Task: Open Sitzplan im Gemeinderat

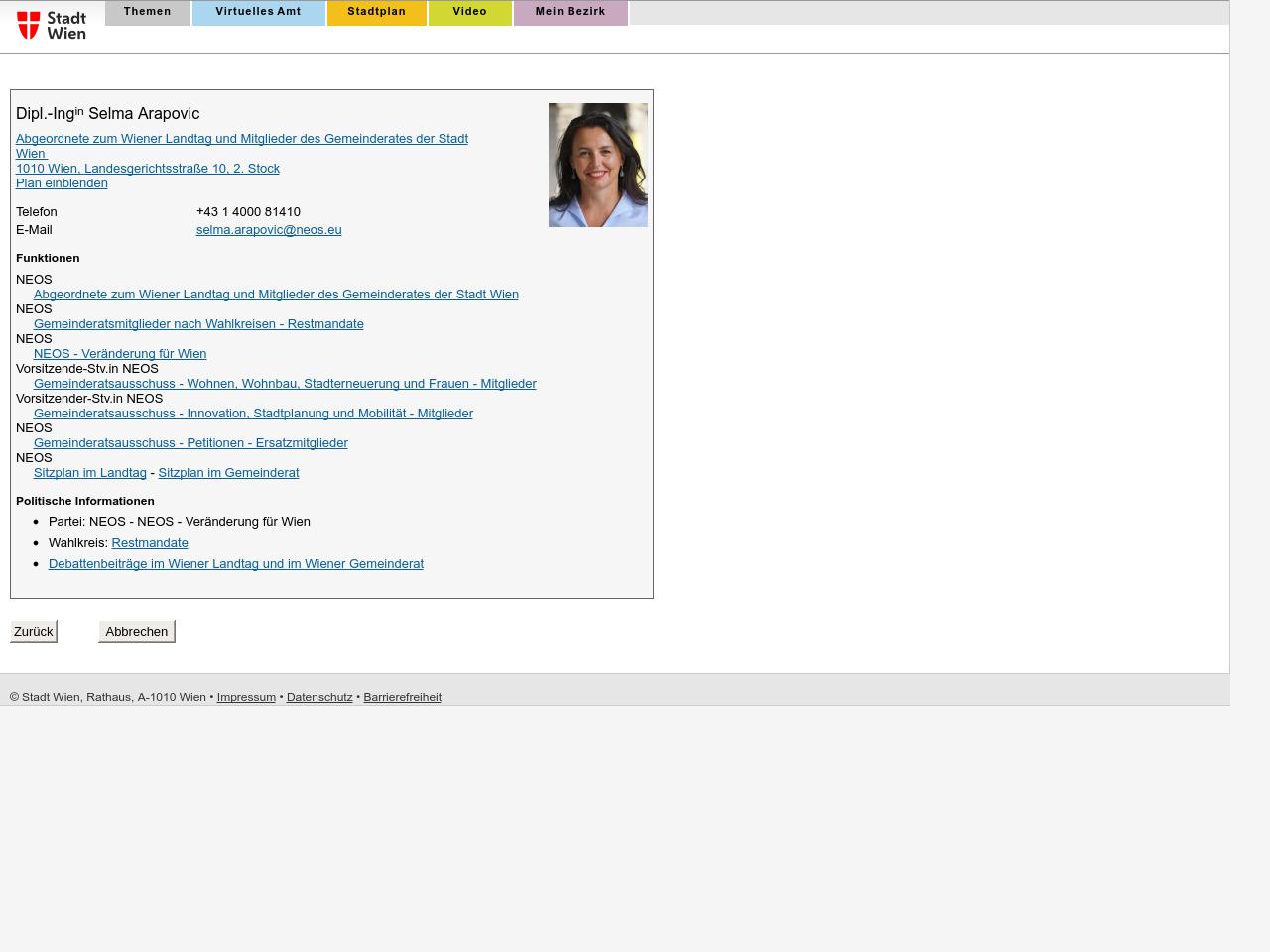Action: point(228,473)
